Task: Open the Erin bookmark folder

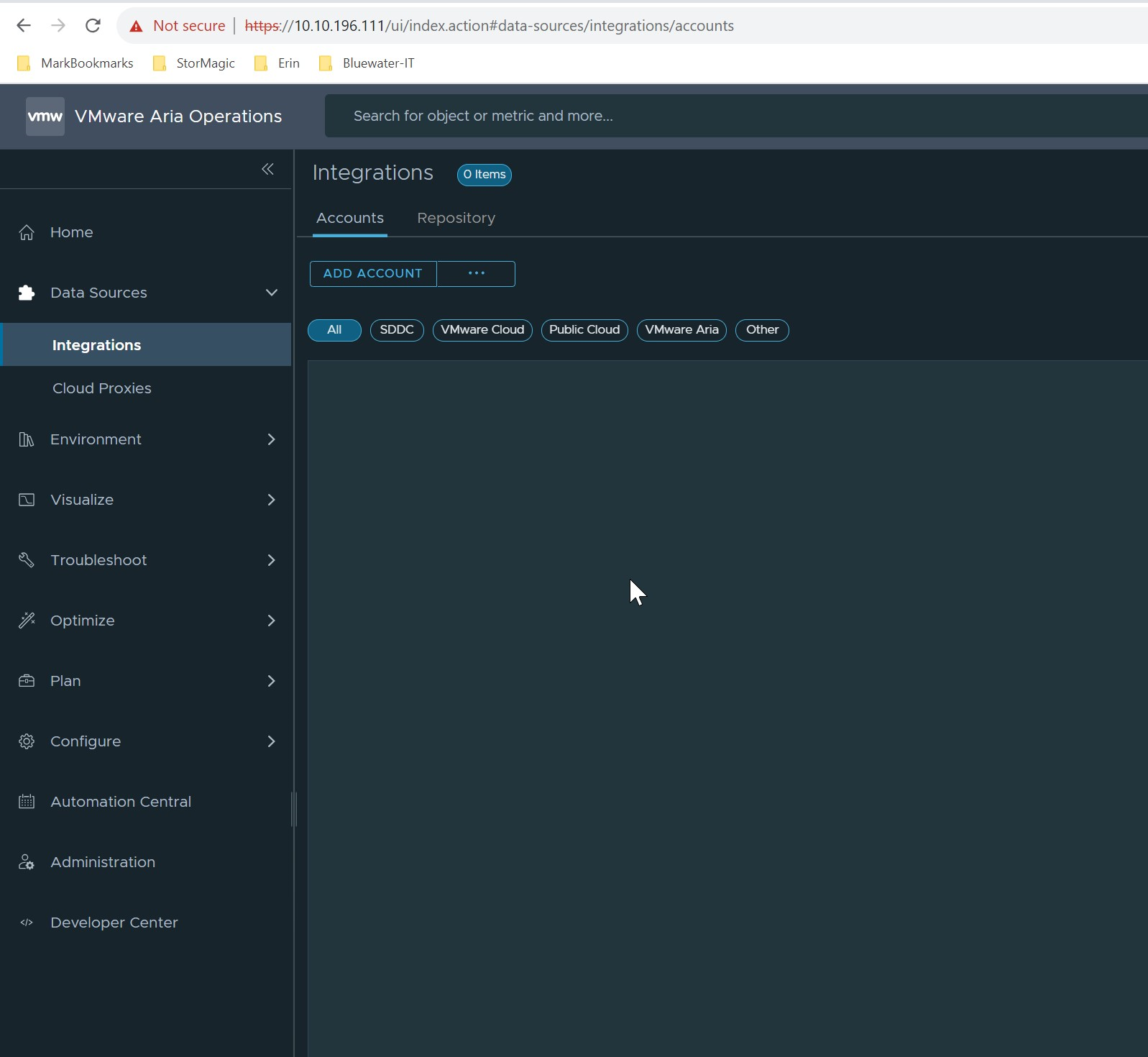Action: tap(277, 63)
